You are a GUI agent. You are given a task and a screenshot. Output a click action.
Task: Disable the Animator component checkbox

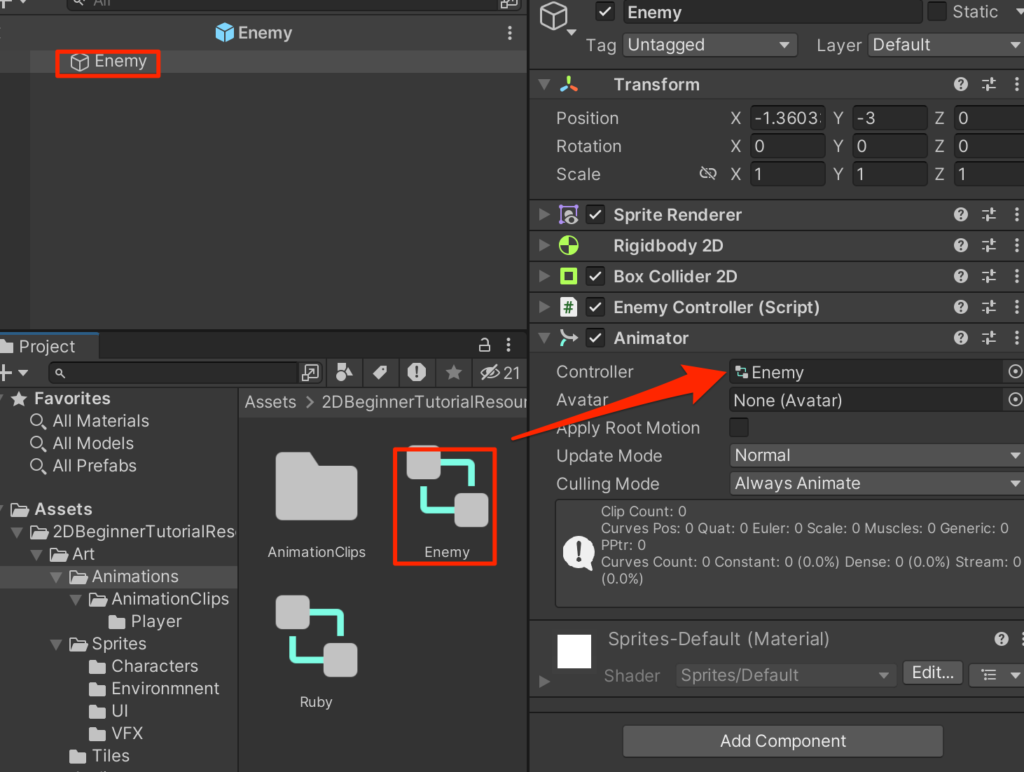[x=595, y=338]
